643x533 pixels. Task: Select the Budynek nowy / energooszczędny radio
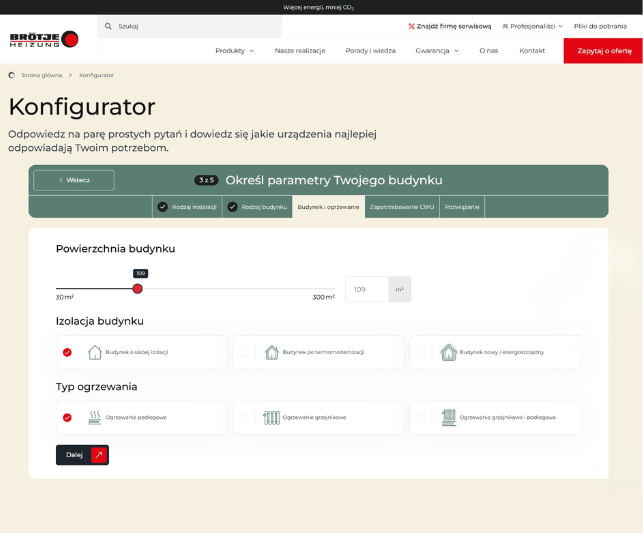421,352
